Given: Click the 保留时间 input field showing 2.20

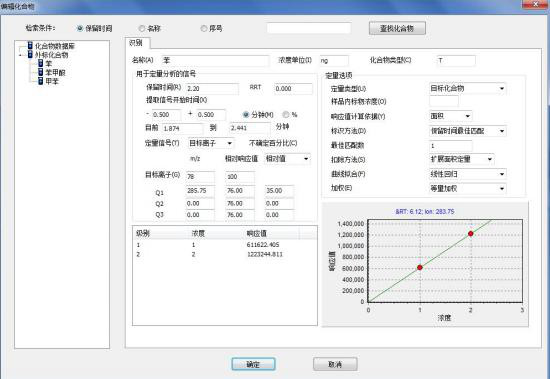Looking at the screenshot, I should coord(212,89).
